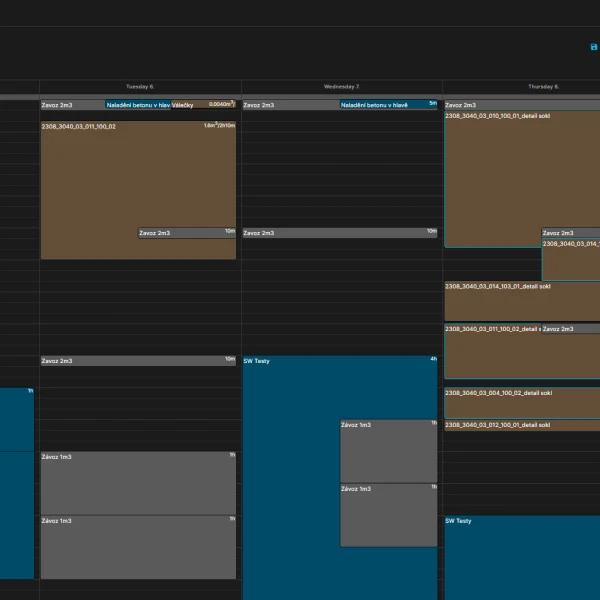
Task: Click the blue save icon
Action: 593,47
